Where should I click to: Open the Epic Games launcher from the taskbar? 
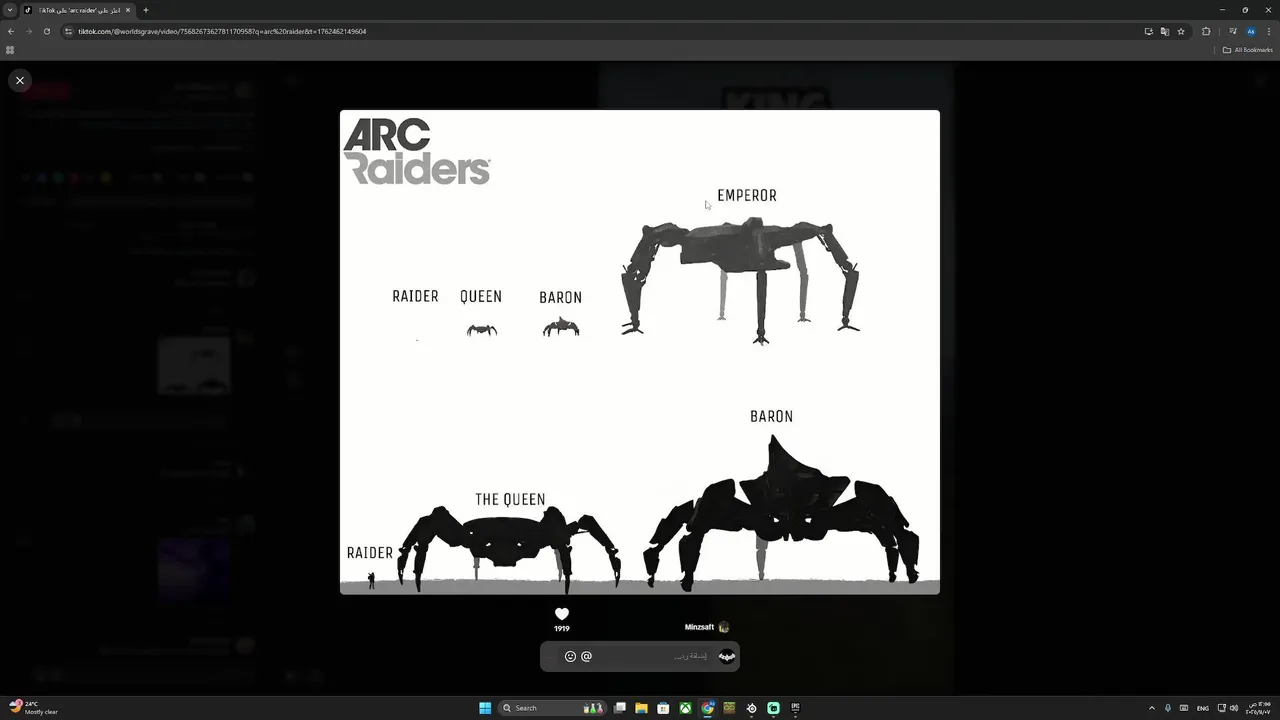tap(796, 708)
